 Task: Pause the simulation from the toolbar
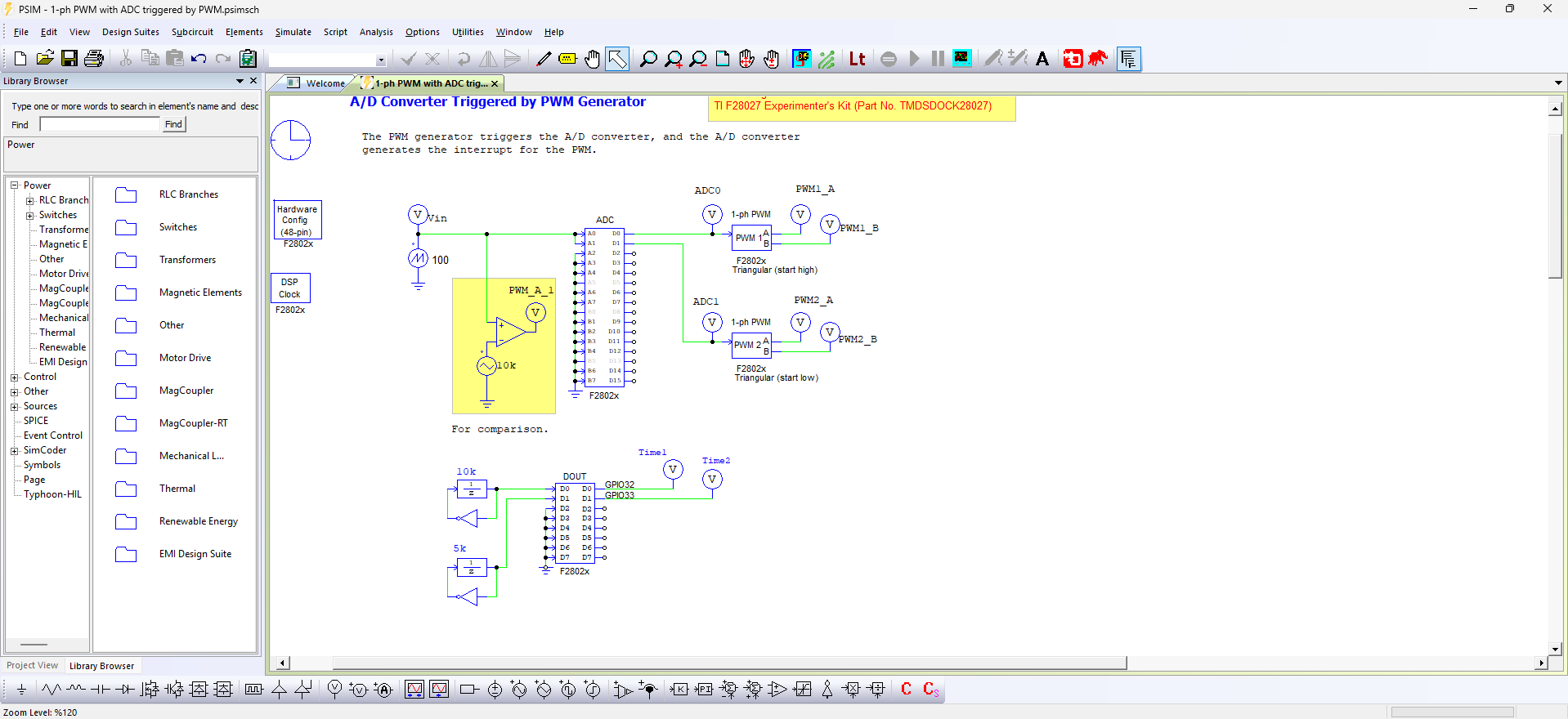938,59
